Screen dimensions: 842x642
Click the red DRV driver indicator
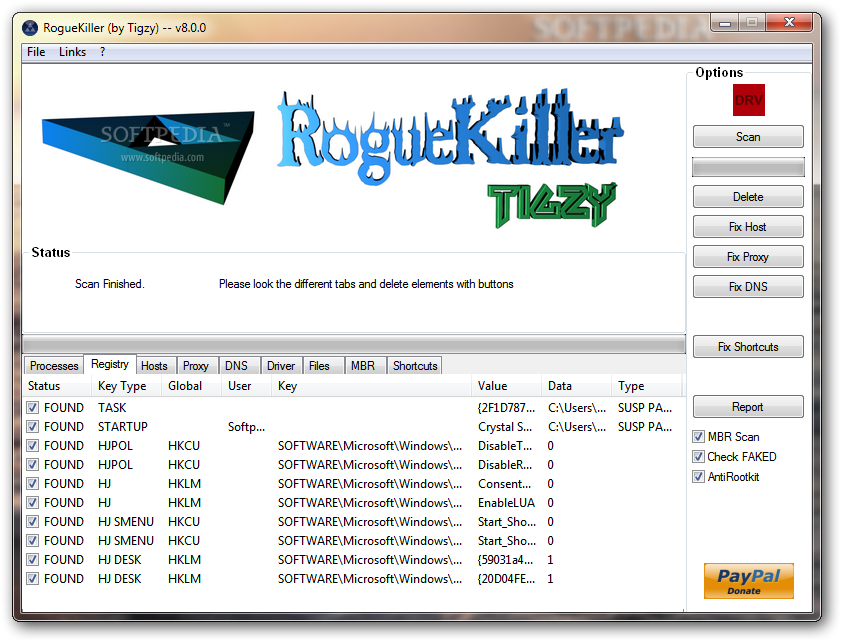[749, 100]
